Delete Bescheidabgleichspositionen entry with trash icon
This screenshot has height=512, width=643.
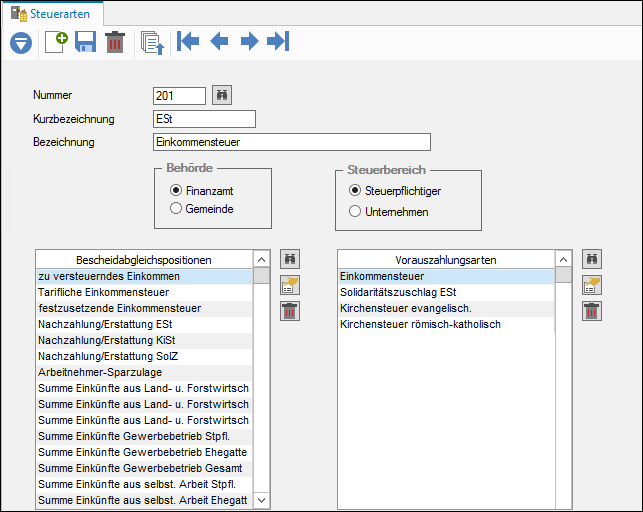290,311
